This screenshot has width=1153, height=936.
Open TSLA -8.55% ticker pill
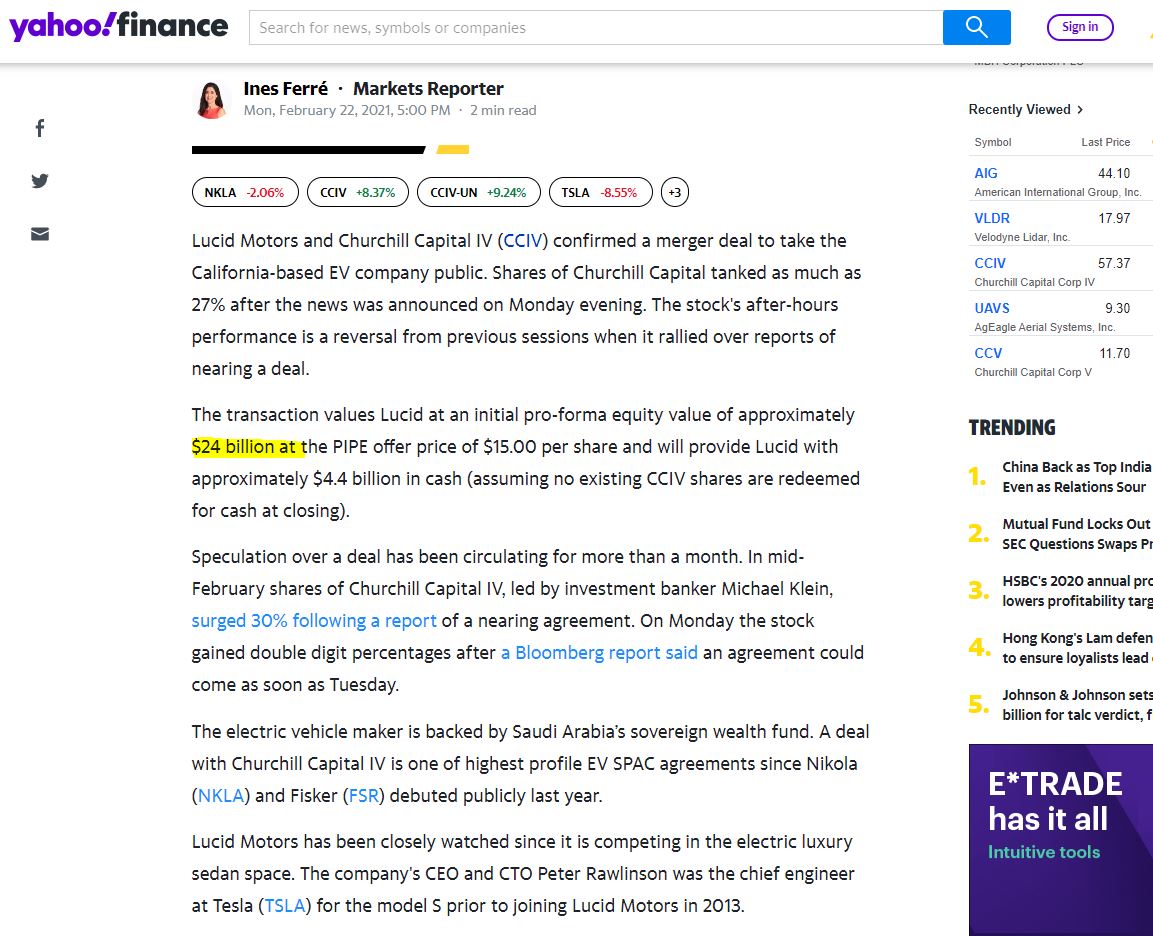pos(600,192)
